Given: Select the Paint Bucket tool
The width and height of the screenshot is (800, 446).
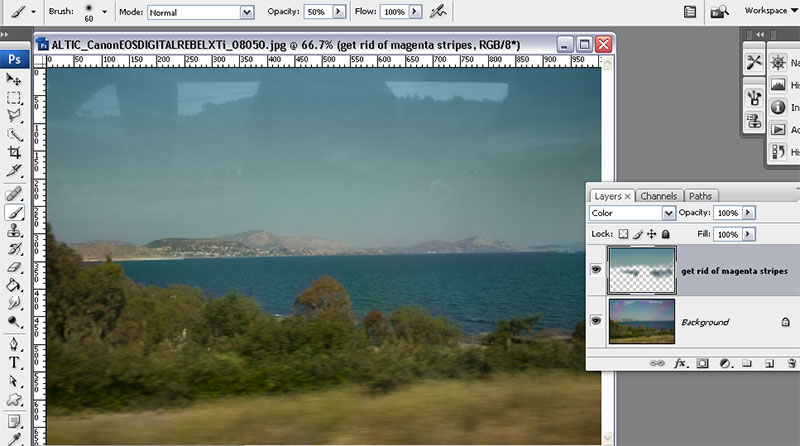Looking at the screenshot, I should (x=14, y=285).
